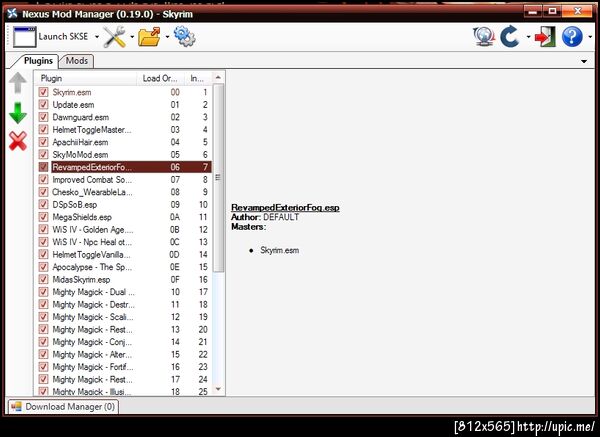Click plugin list scrollbar thumb
The width and height of the screenshot is (600, 437).
[218, 178]
